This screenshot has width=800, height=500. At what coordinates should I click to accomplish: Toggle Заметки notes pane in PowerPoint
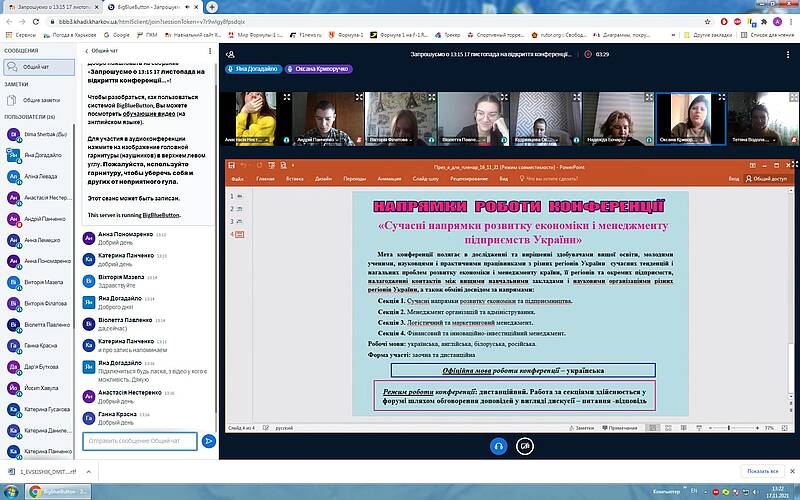click(x=582, y=428)
